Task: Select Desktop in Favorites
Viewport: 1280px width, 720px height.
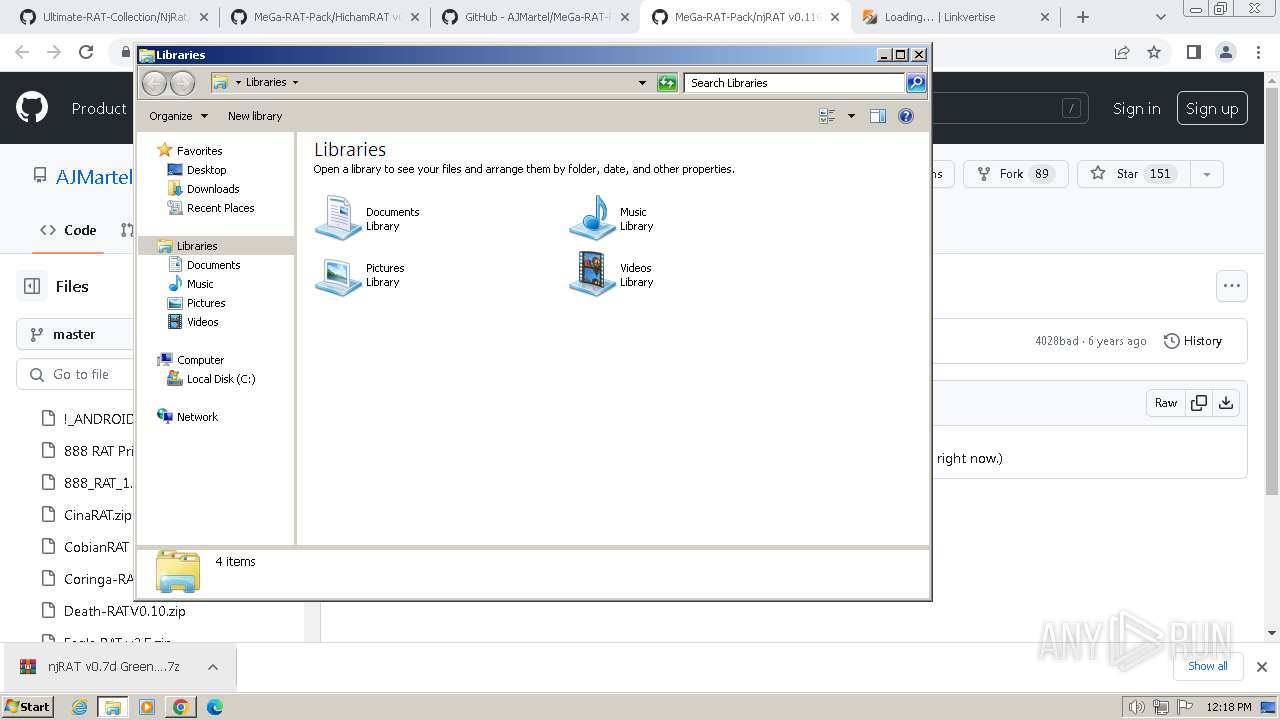Action: click(206, 170)
